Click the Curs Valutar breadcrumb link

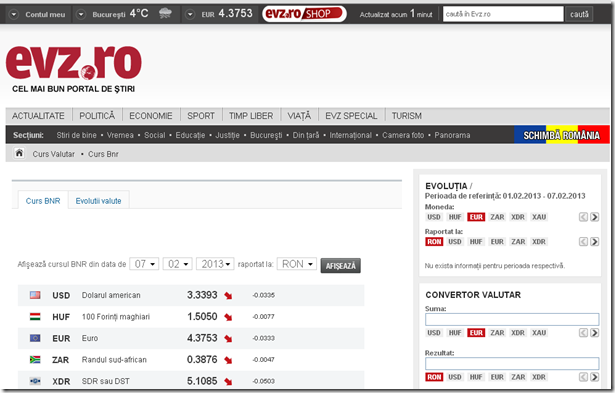pos(53,154)
